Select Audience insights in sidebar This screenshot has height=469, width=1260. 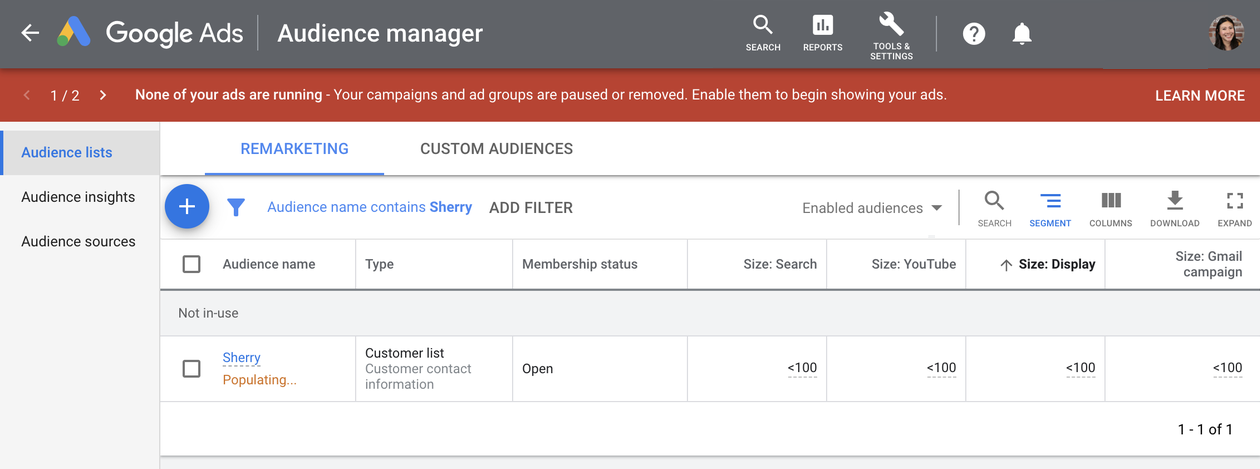(78, 197)
